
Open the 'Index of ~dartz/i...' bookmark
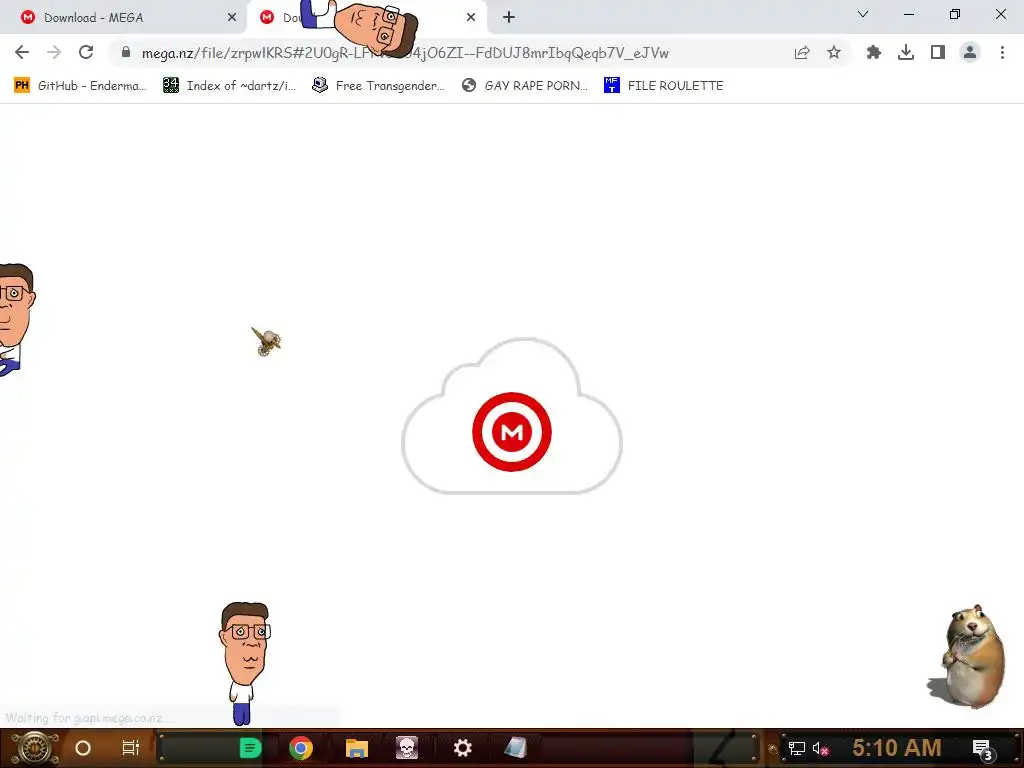(x=229, y=86)
